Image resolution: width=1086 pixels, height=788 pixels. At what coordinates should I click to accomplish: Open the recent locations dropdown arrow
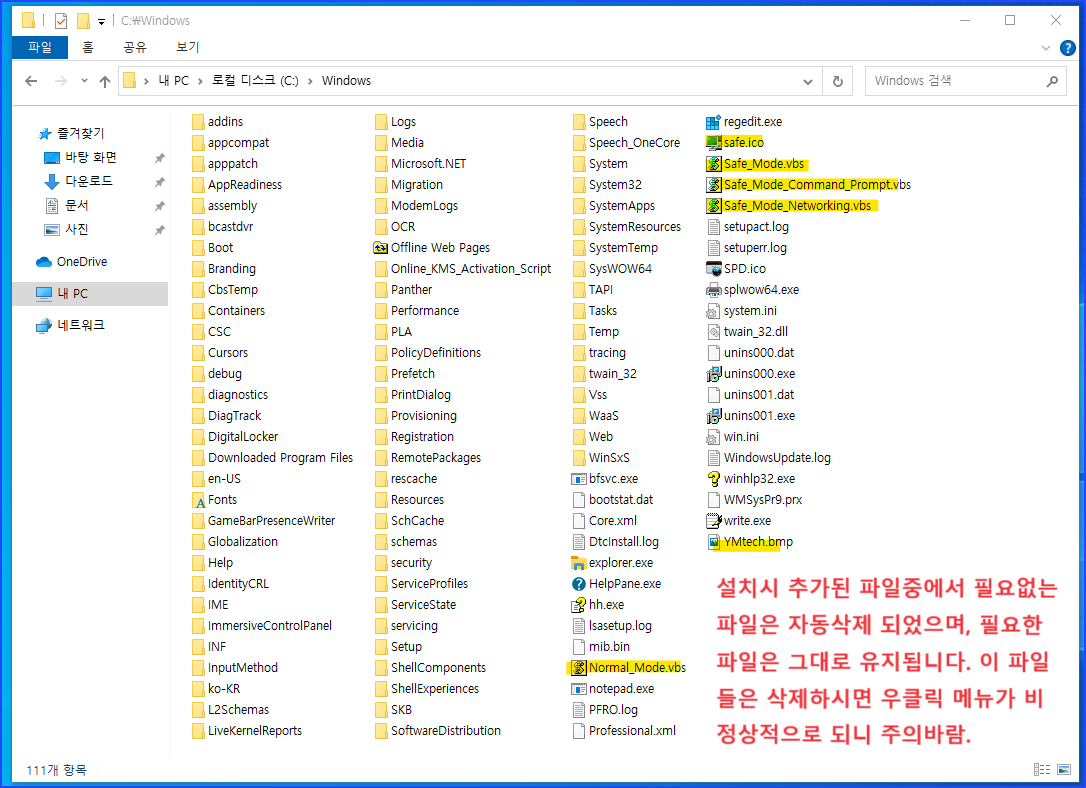click(84, 81)
